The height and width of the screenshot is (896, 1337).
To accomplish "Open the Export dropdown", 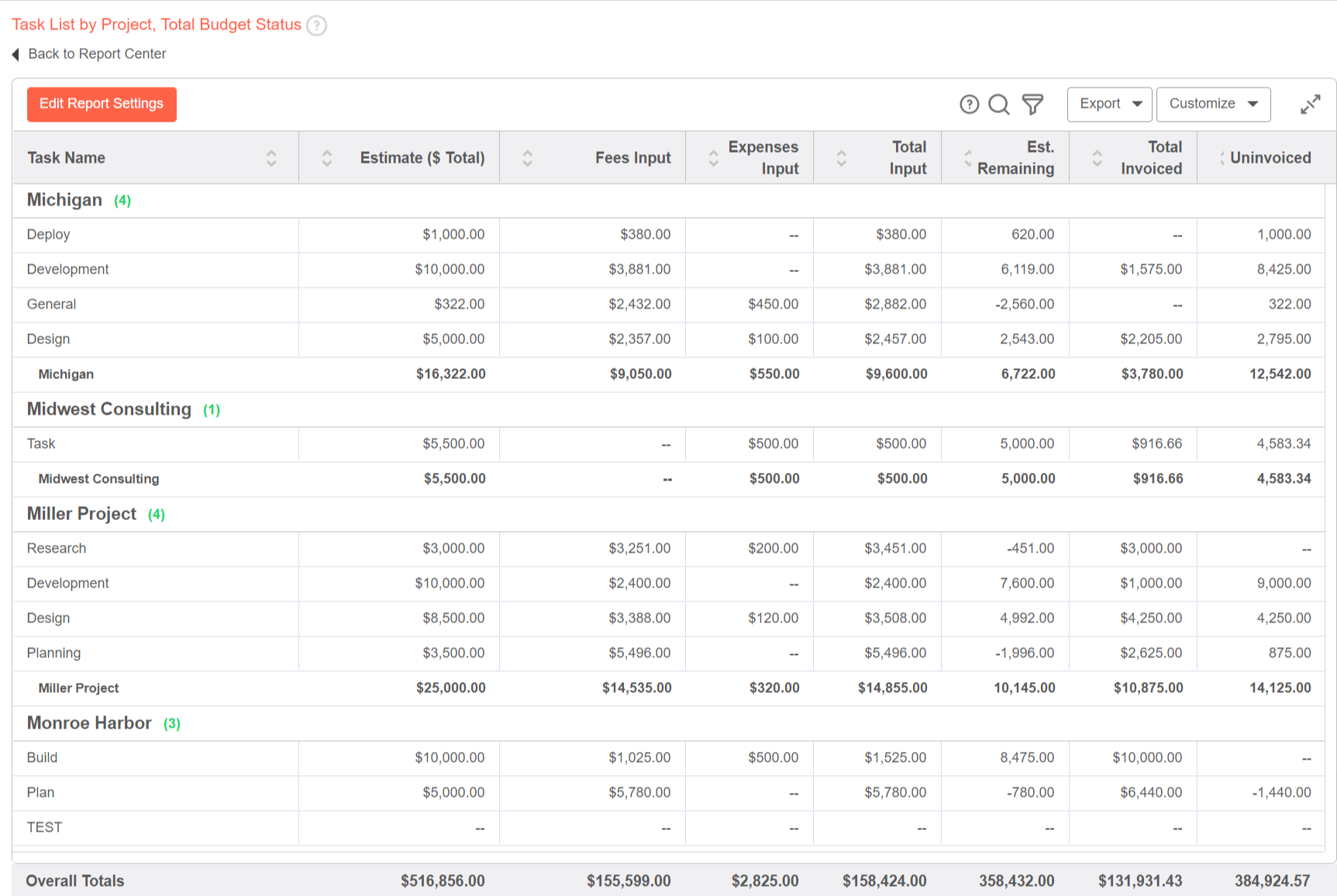I will coord(1109,105).
